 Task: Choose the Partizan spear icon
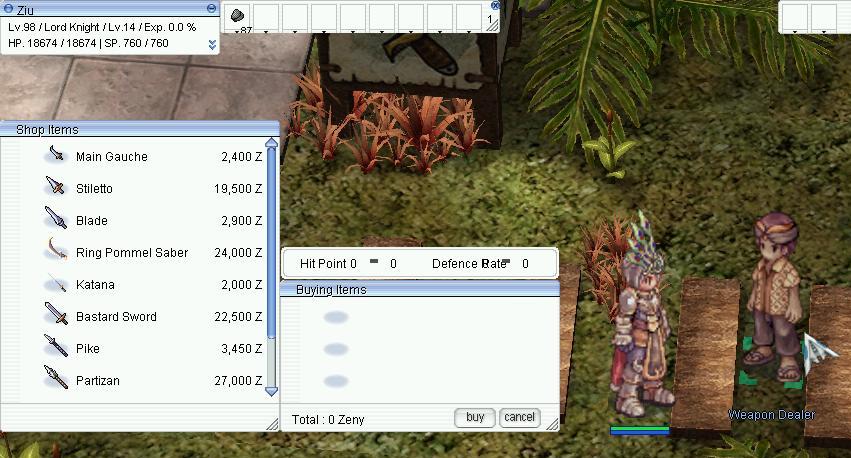click(x=56, y=378)
